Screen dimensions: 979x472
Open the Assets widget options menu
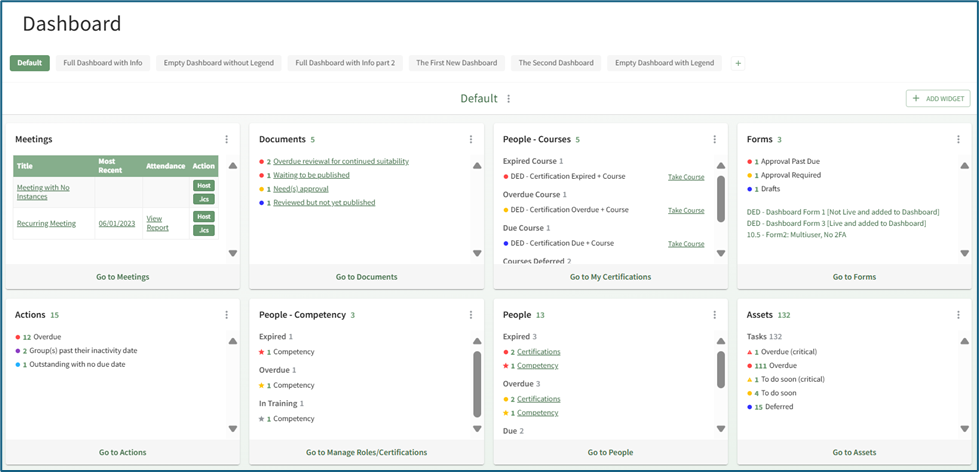tap(959, 315)
